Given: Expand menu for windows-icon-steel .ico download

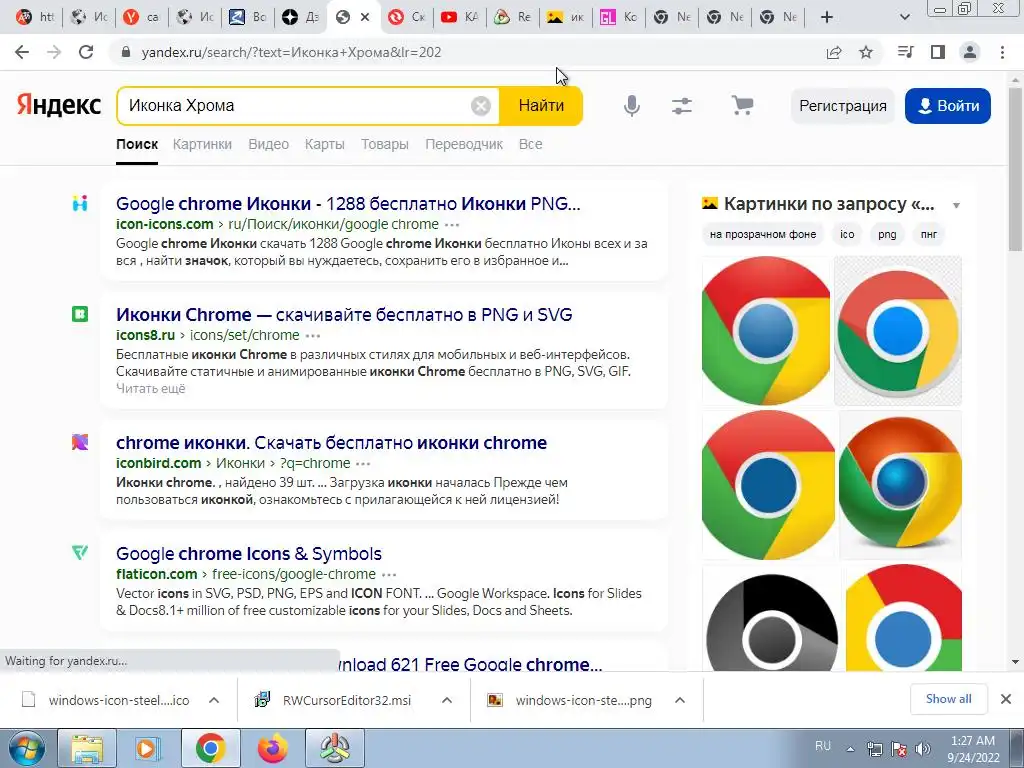Looking at the screenshot, I should coord(214,700).
